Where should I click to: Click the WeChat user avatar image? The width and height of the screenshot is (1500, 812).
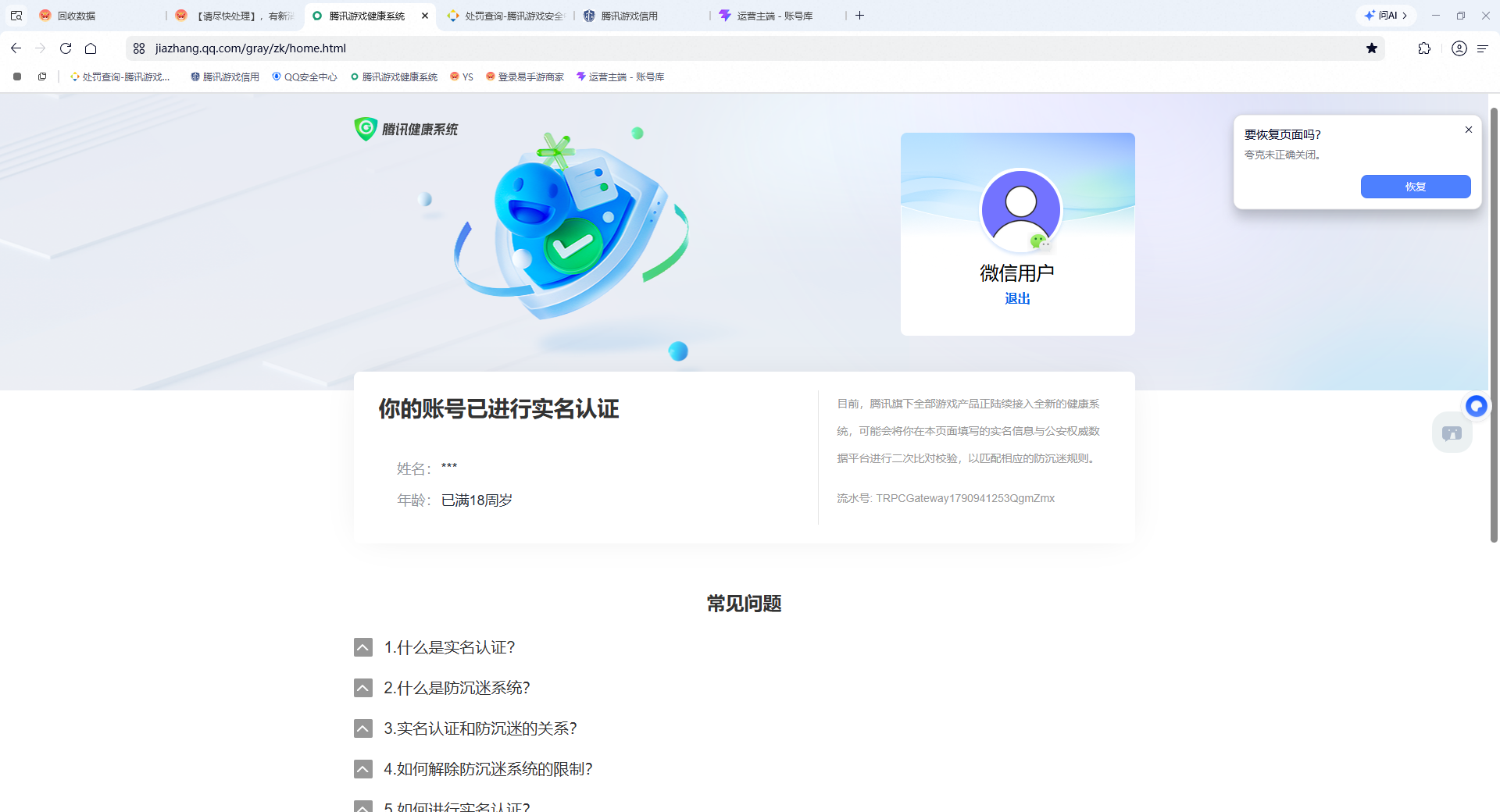(x=1020, y=210)
